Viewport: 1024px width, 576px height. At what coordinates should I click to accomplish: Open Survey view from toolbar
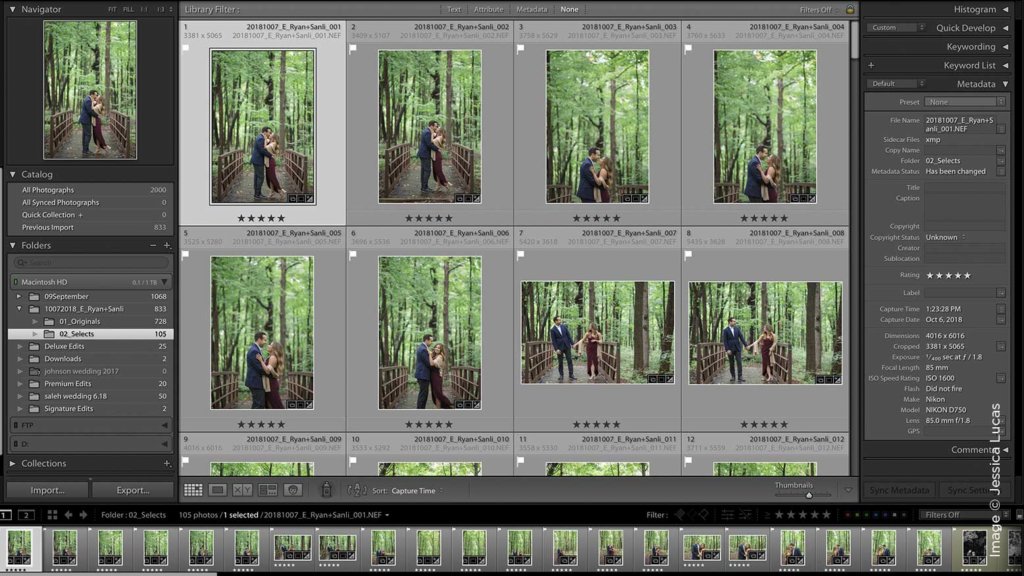(x=268, y=490)
